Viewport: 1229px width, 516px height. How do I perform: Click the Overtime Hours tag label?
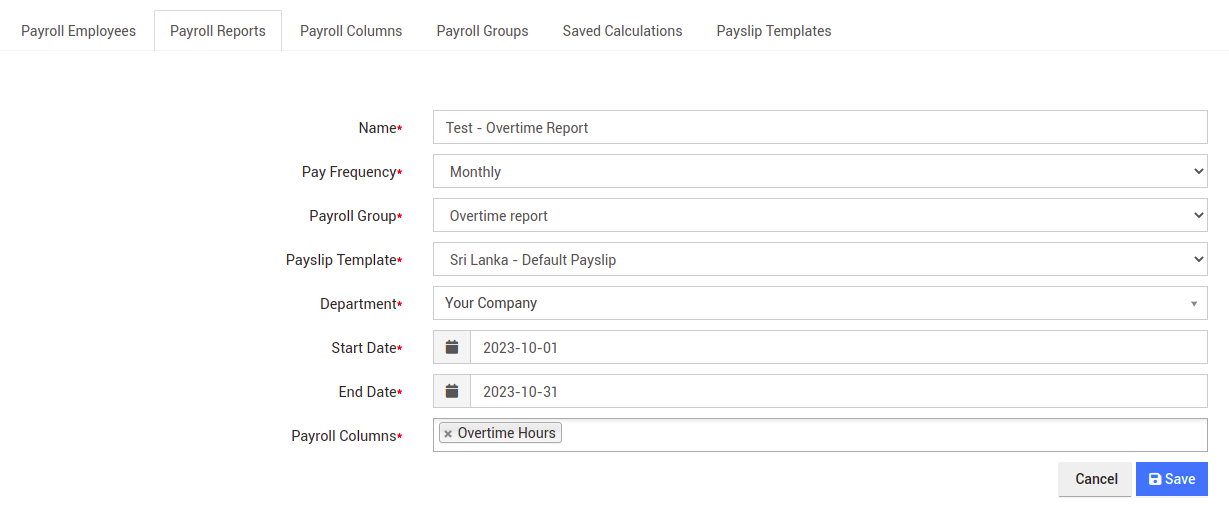coord(507,433)
